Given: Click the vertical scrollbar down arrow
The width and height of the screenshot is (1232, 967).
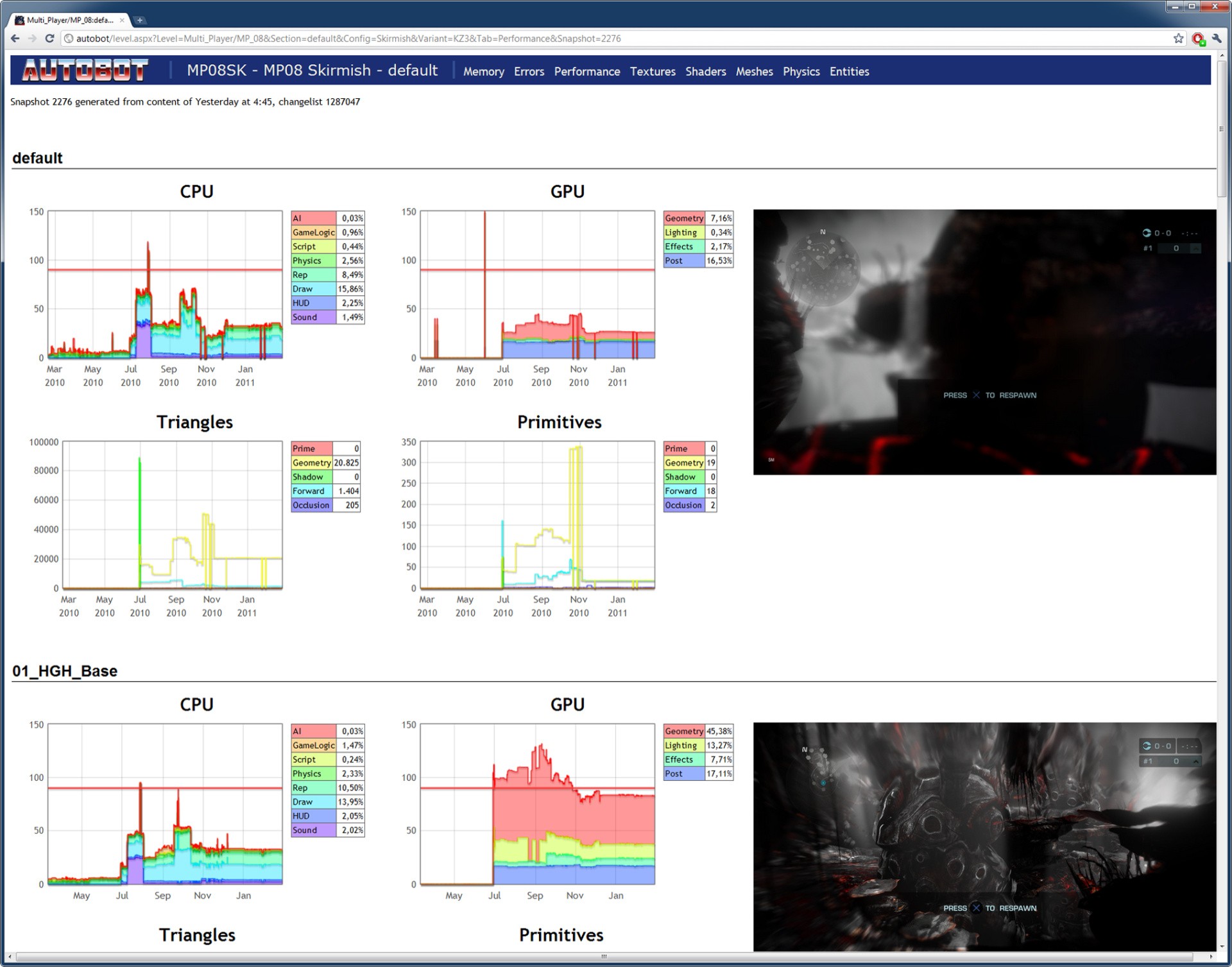Looking at the screenshot, I should 1221,947.
